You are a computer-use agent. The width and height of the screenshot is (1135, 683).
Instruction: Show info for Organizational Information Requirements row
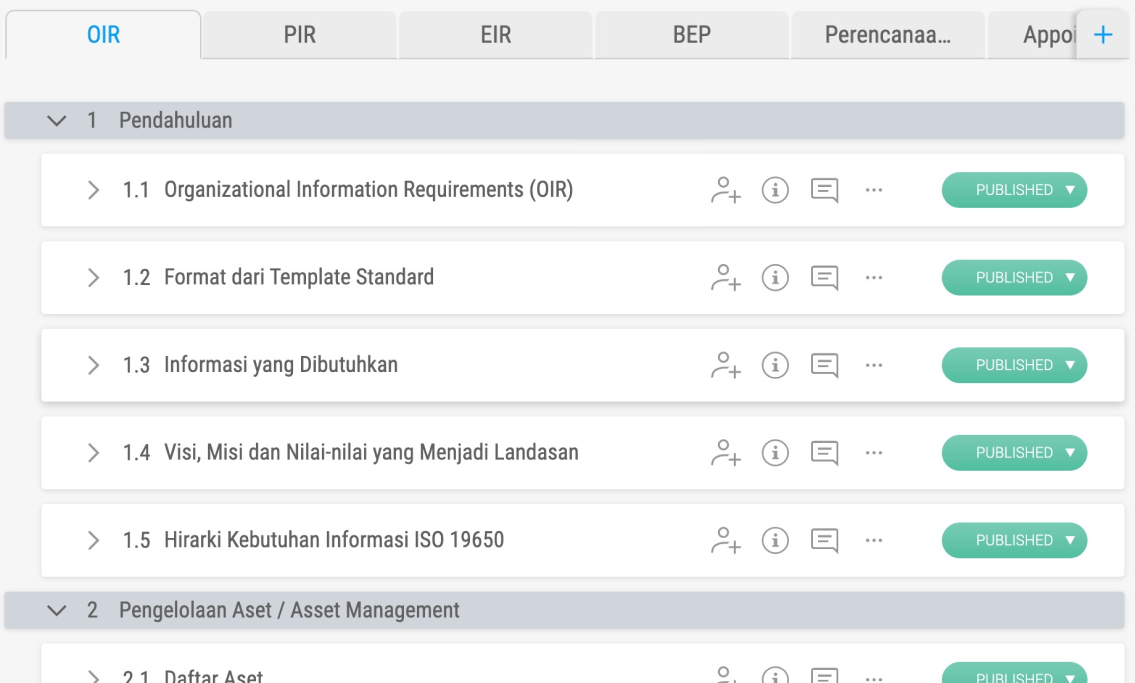coord(775,190)
